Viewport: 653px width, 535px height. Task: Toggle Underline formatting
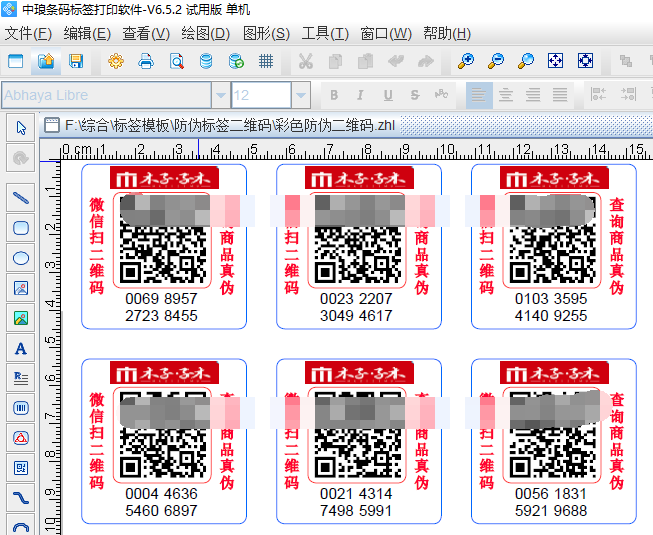pos(388,95)
